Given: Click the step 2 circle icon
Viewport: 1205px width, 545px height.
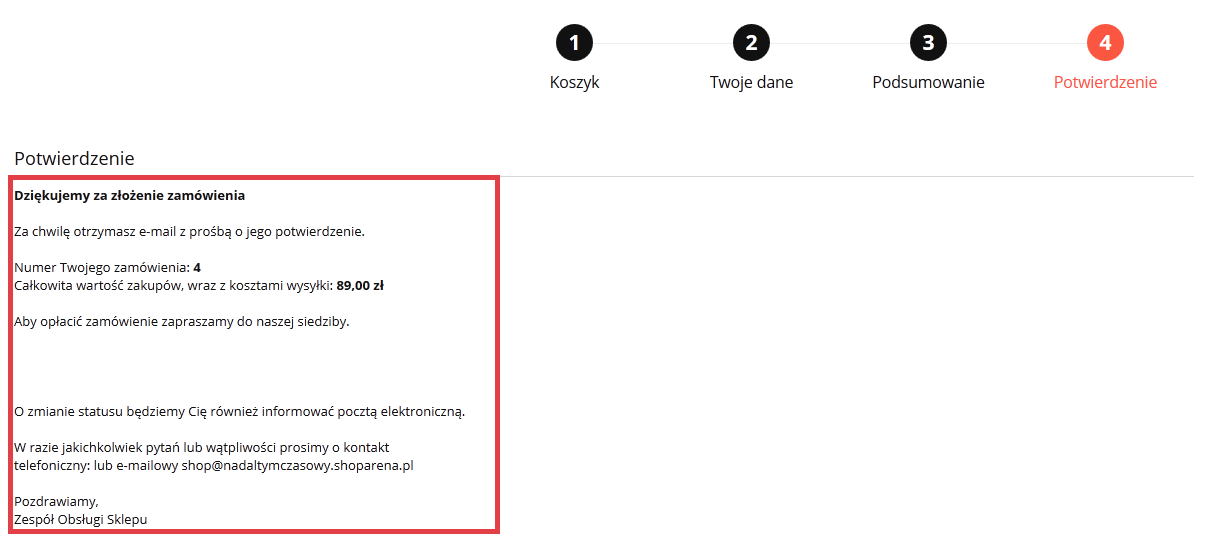Looking at the screenshot, I should point(751,43).
